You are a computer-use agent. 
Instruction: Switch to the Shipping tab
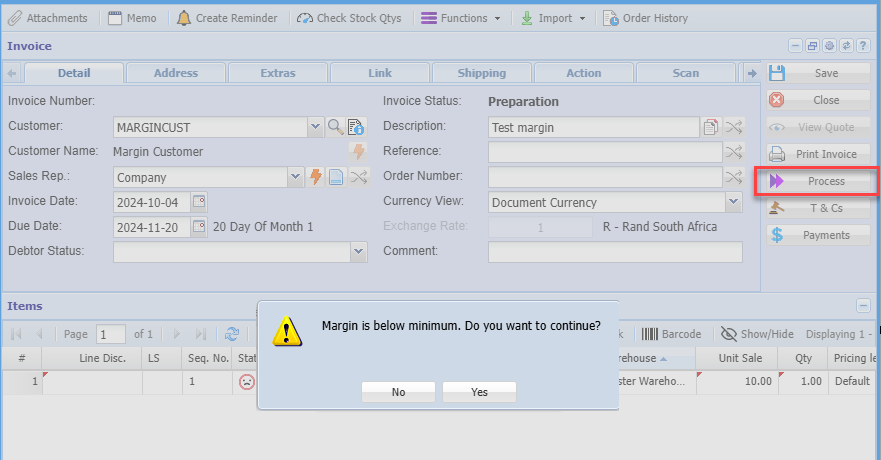(481, 73)
